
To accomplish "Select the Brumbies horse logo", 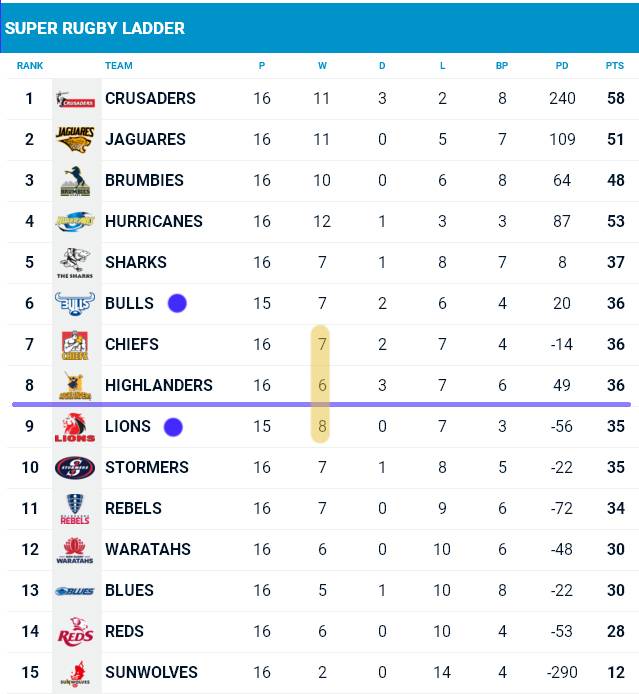I will coord(75,181).
